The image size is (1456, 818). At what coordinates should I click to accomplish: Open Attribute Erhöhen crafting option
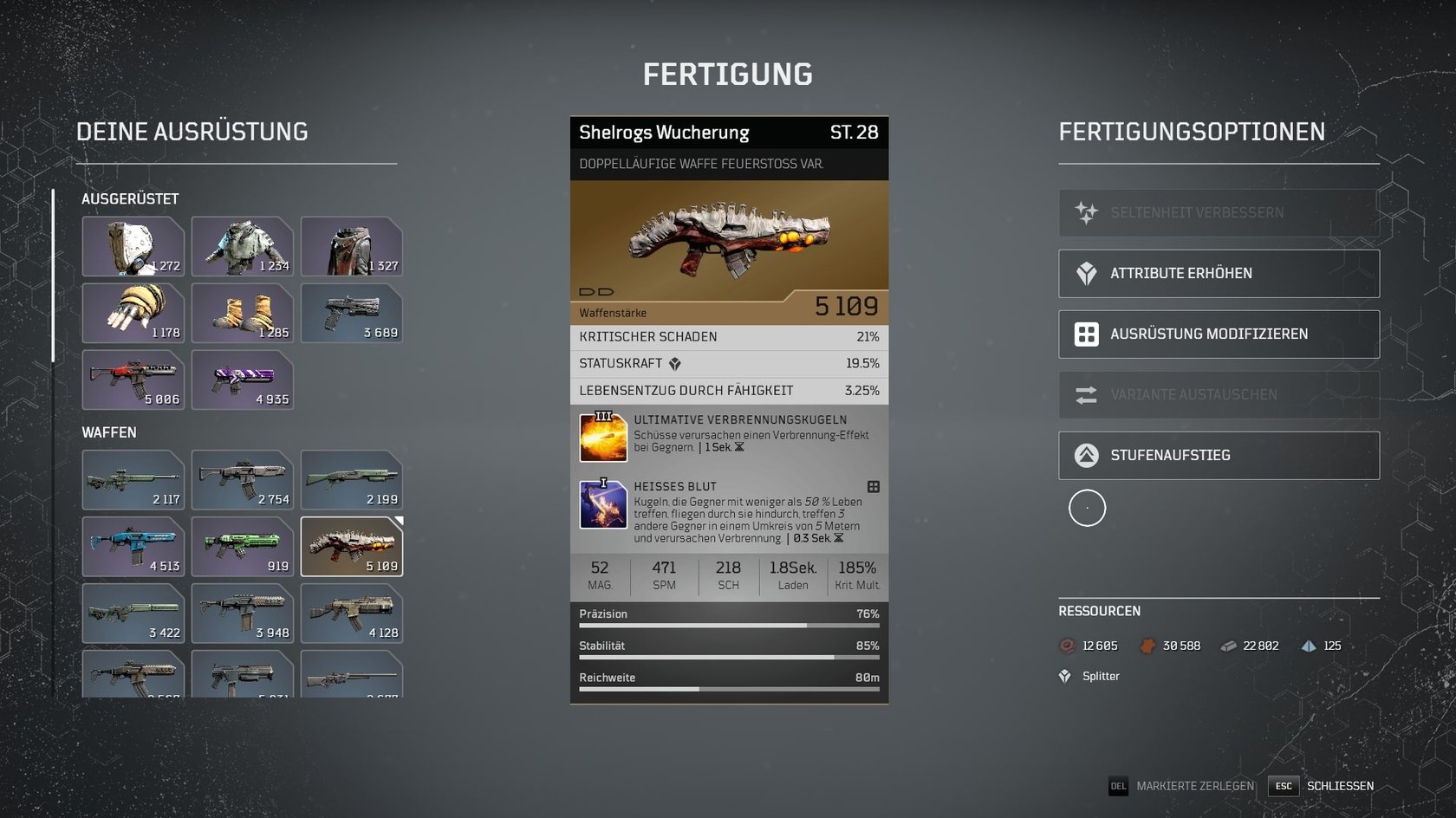pos(1219,274)
